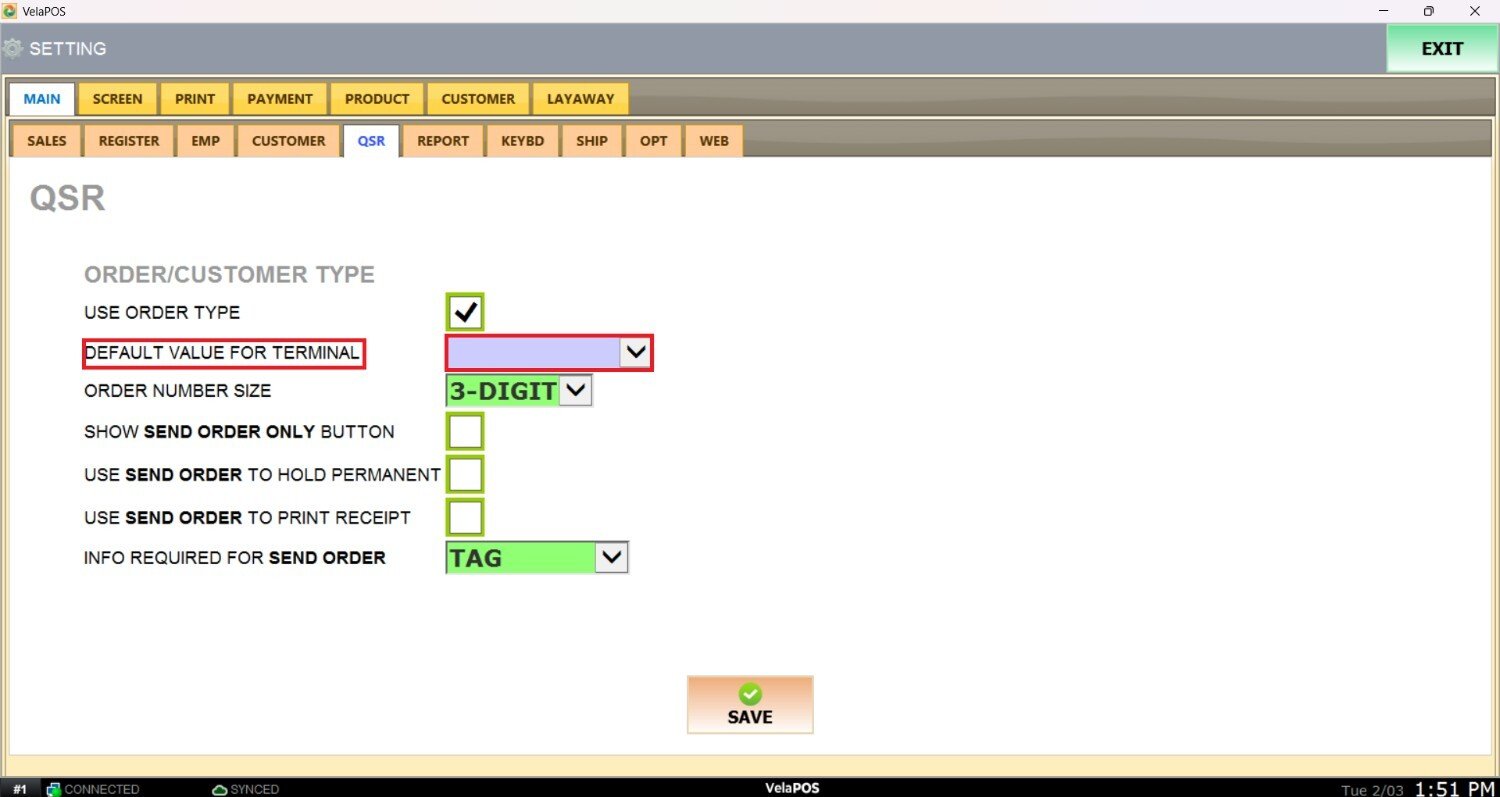Go to the KEYBD sub-tab
Screen dimensions: 1500x797
522,141
